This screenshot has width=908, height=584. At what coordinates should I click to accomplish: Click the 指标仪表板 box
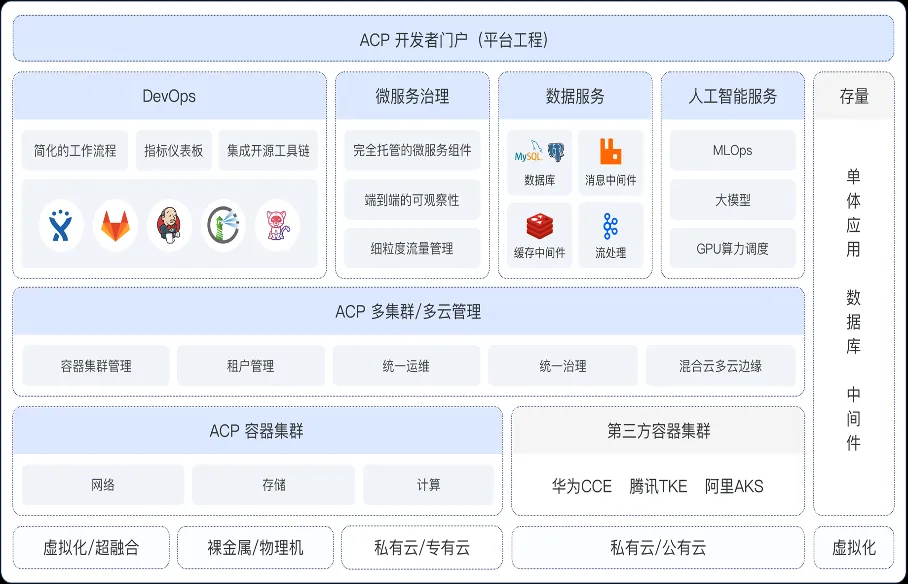173,151
